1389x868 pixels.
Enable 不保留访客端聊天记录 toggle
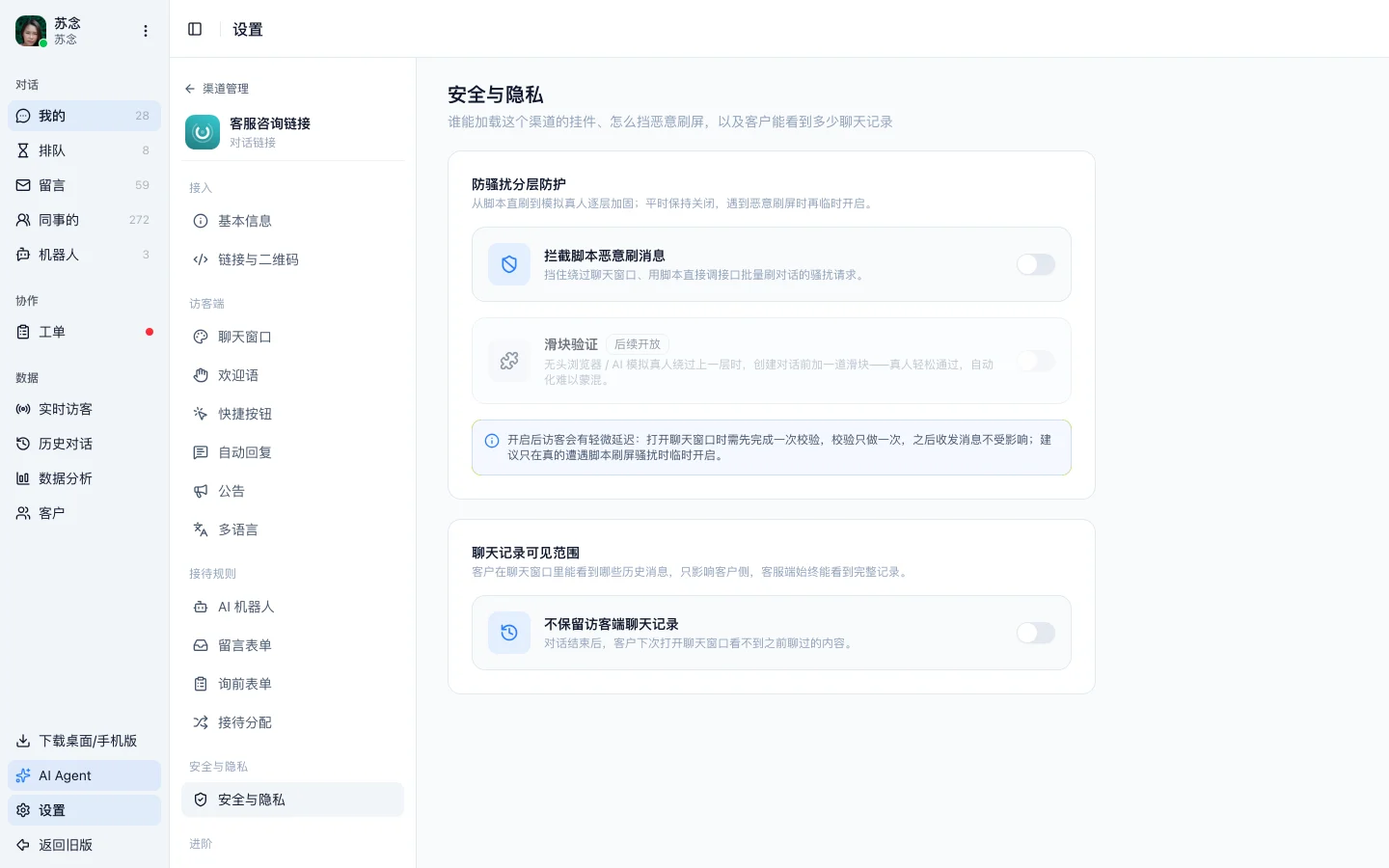pos(1036,633)
